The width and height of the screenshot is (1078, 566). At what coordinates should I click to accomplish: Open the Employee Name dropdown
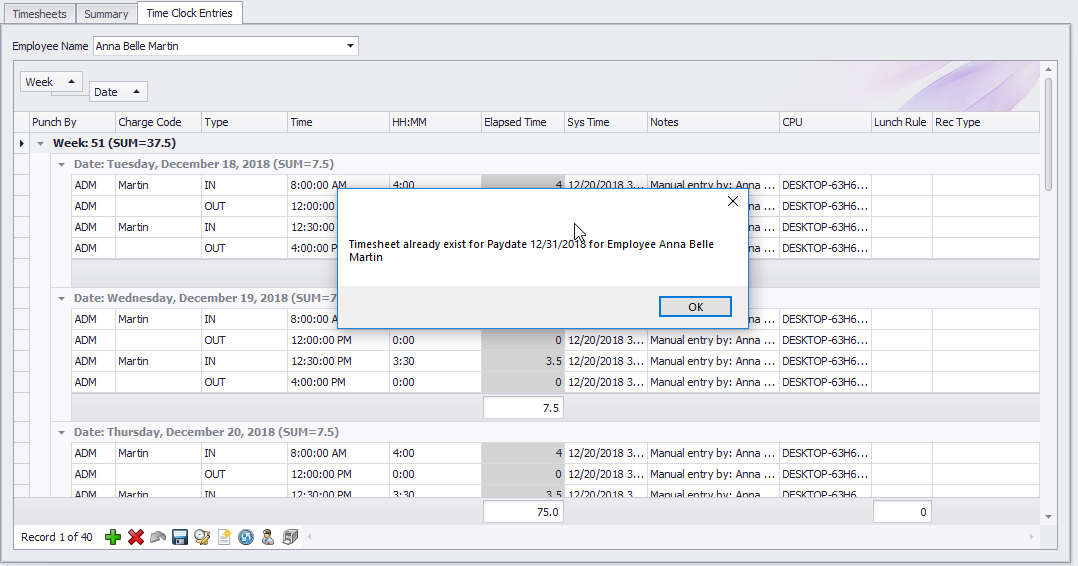coord(350,46)
